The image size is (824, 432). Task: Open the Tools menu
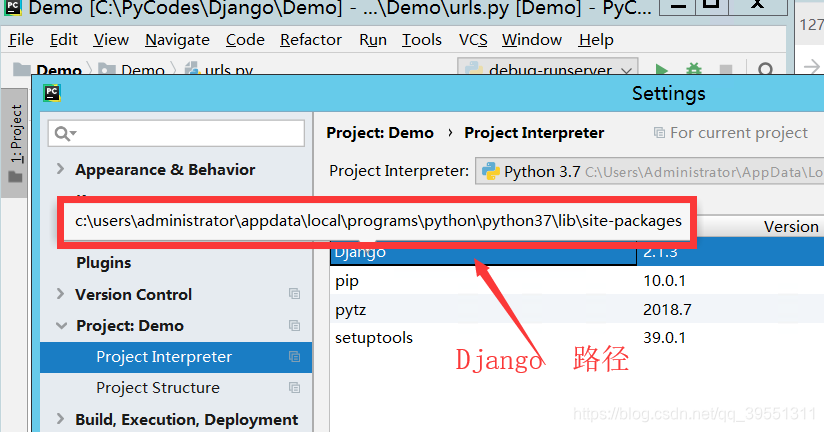click(x=421, y=40)
